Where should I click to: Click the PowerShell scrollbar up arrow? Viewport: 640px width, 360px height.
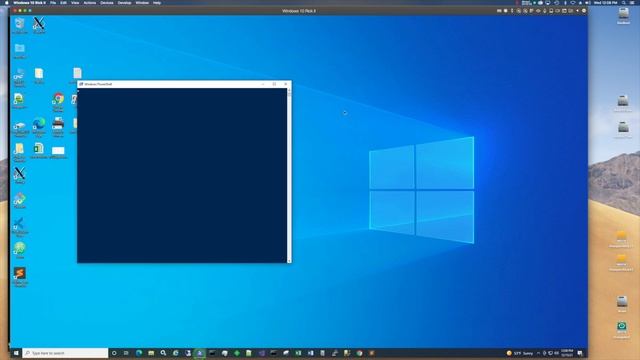pyautogui.click(x=289, y=91)
